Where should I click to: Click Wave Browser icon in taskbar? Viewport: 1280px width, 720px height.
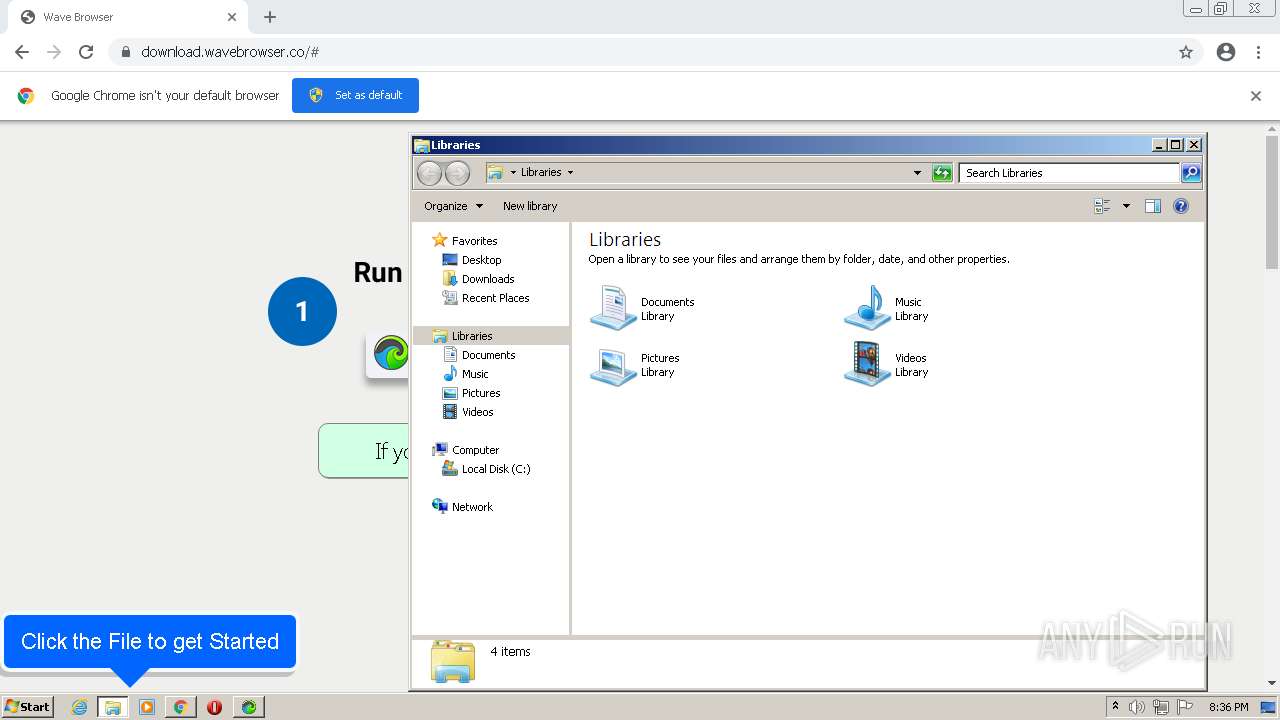click(x=248, y=707)
